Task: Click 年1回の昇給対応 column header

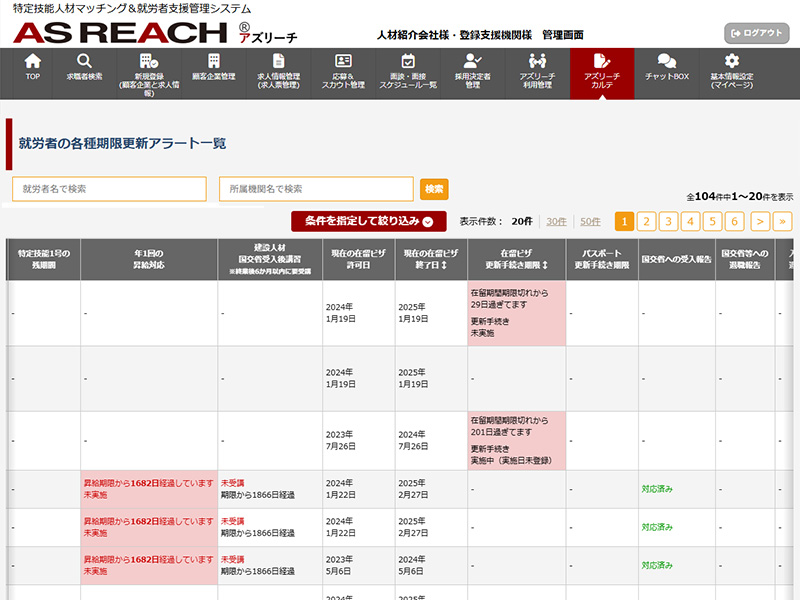Action: pyautogui.click(x=149, y=259)
